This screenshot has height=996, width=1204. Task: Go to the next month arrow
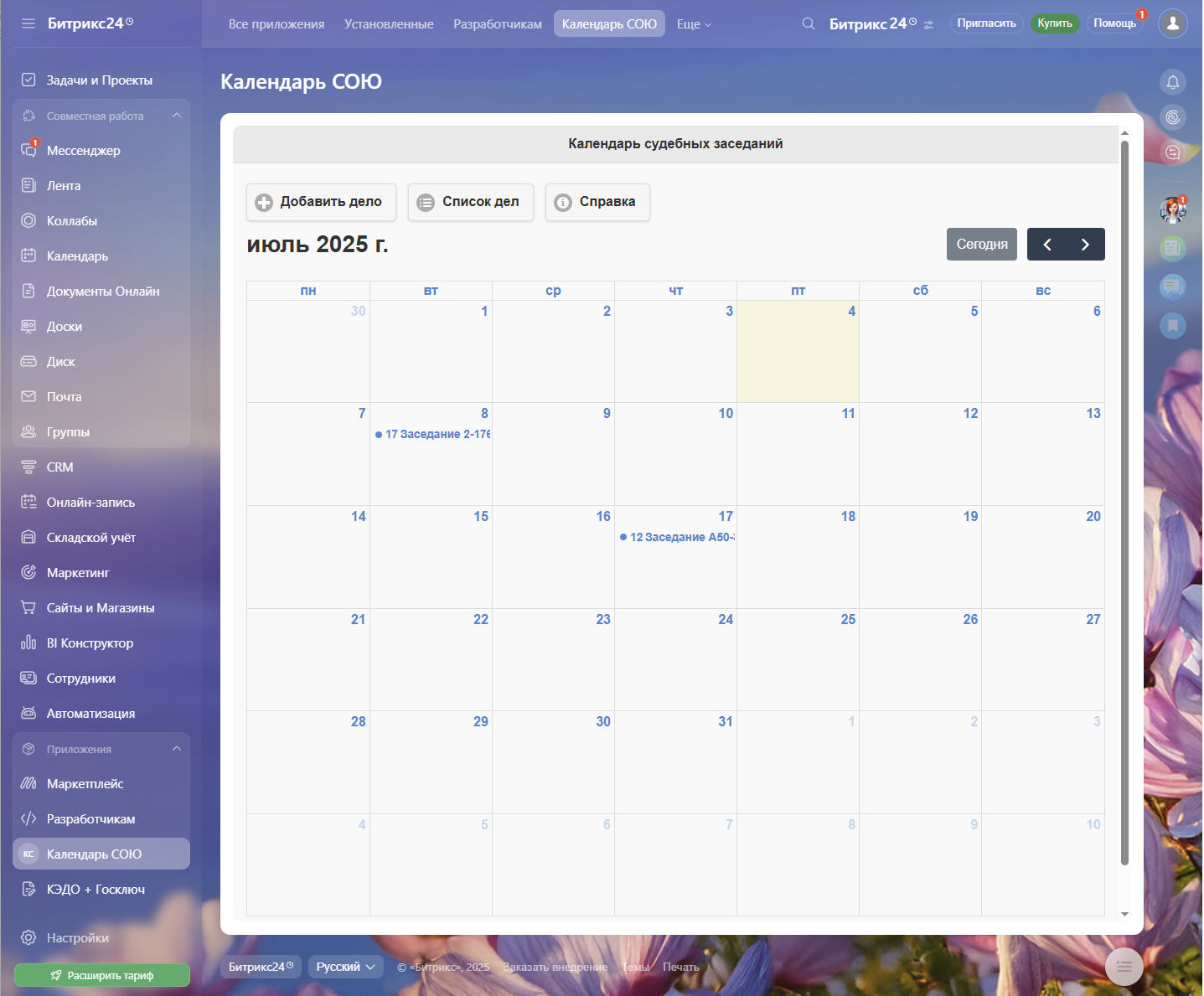click(x=1085, y=245)
